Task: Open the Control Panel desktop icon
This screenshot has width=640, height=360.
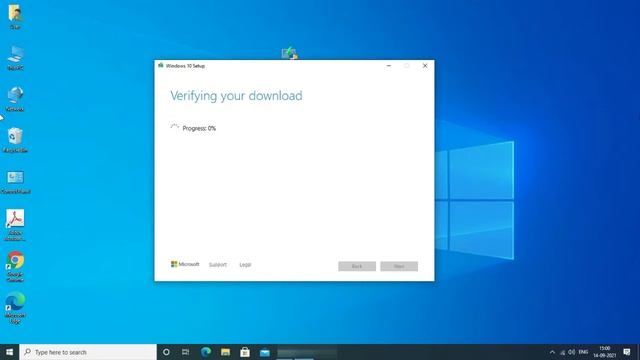Action: pos(15,182)
